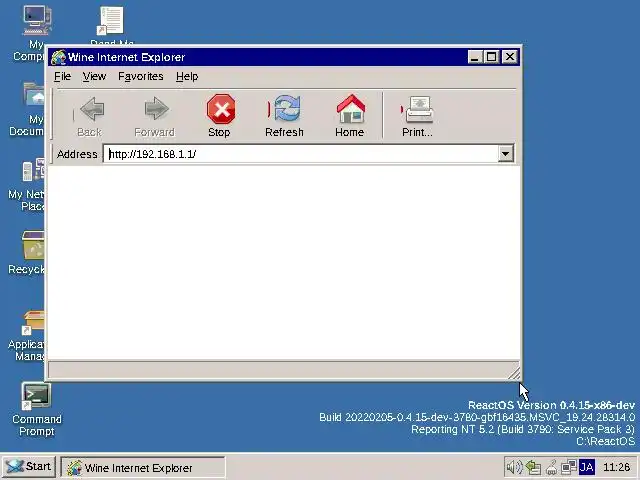This screenshot has height=480, width=640.
Task: Open the File menu
Action: click(62, 76)
